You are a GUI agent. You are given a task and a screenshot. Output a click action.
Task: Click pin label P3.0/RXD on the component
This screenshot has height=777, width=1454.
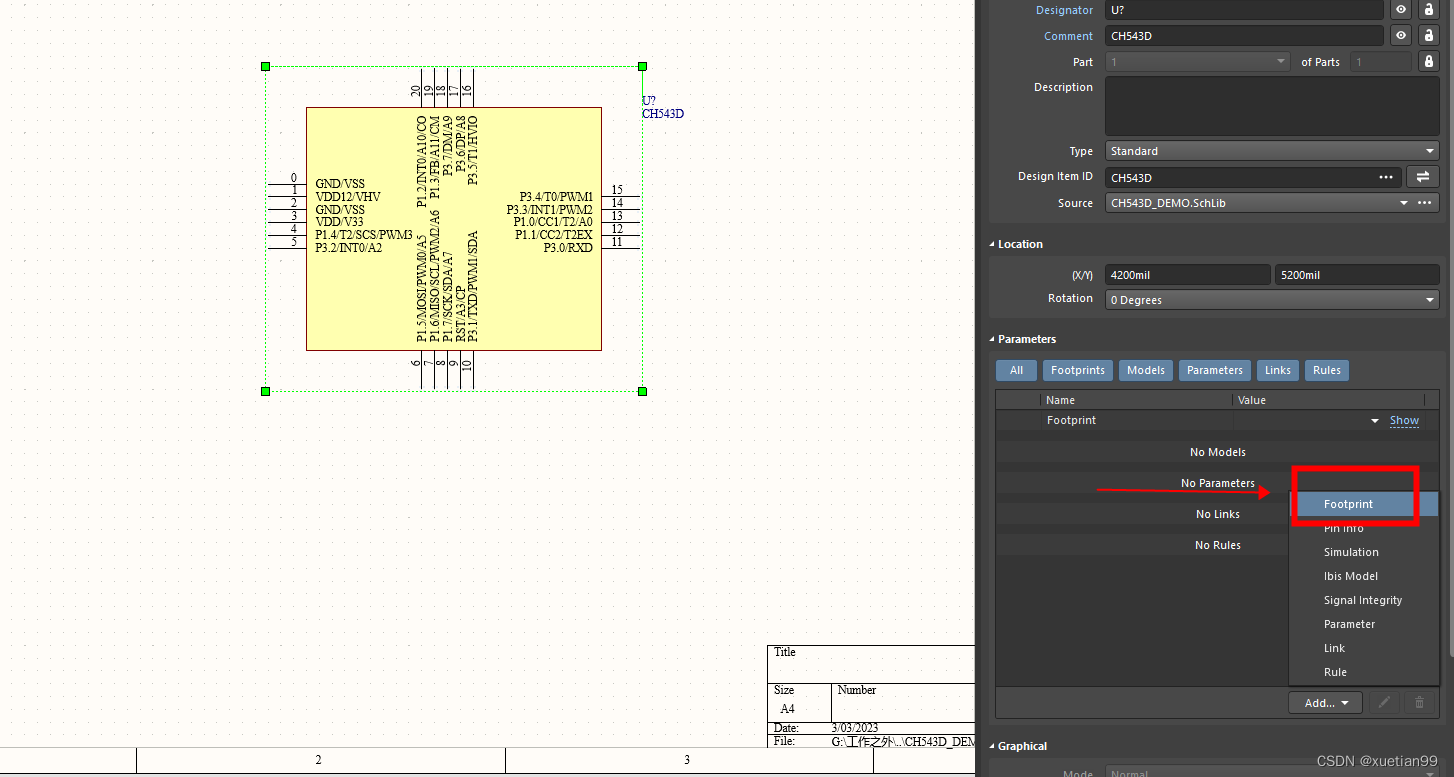568,248
